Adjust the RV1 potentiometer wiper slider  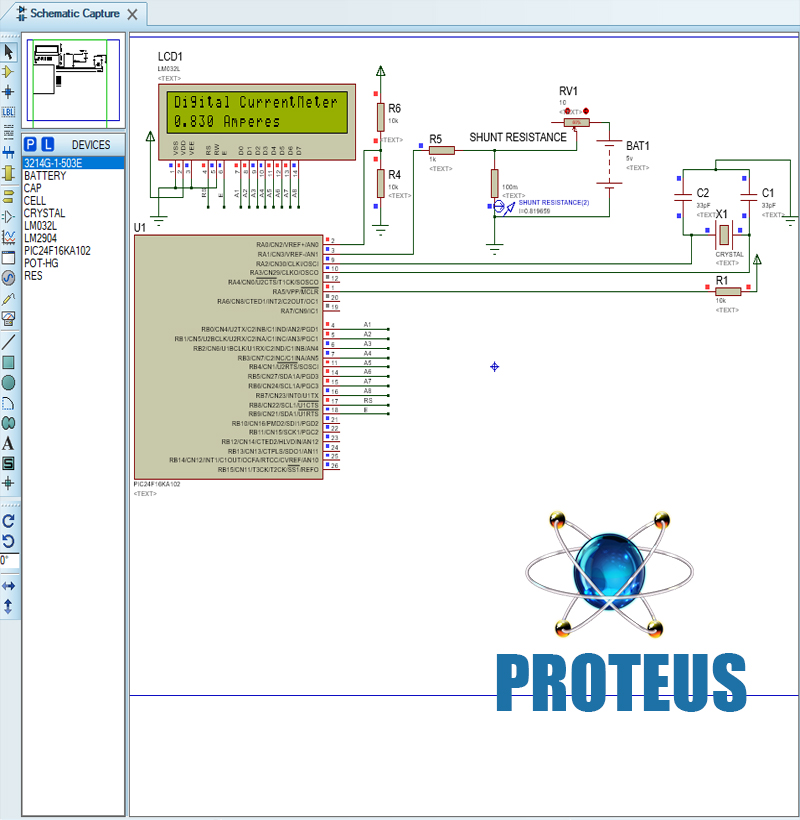click(577, 122)
